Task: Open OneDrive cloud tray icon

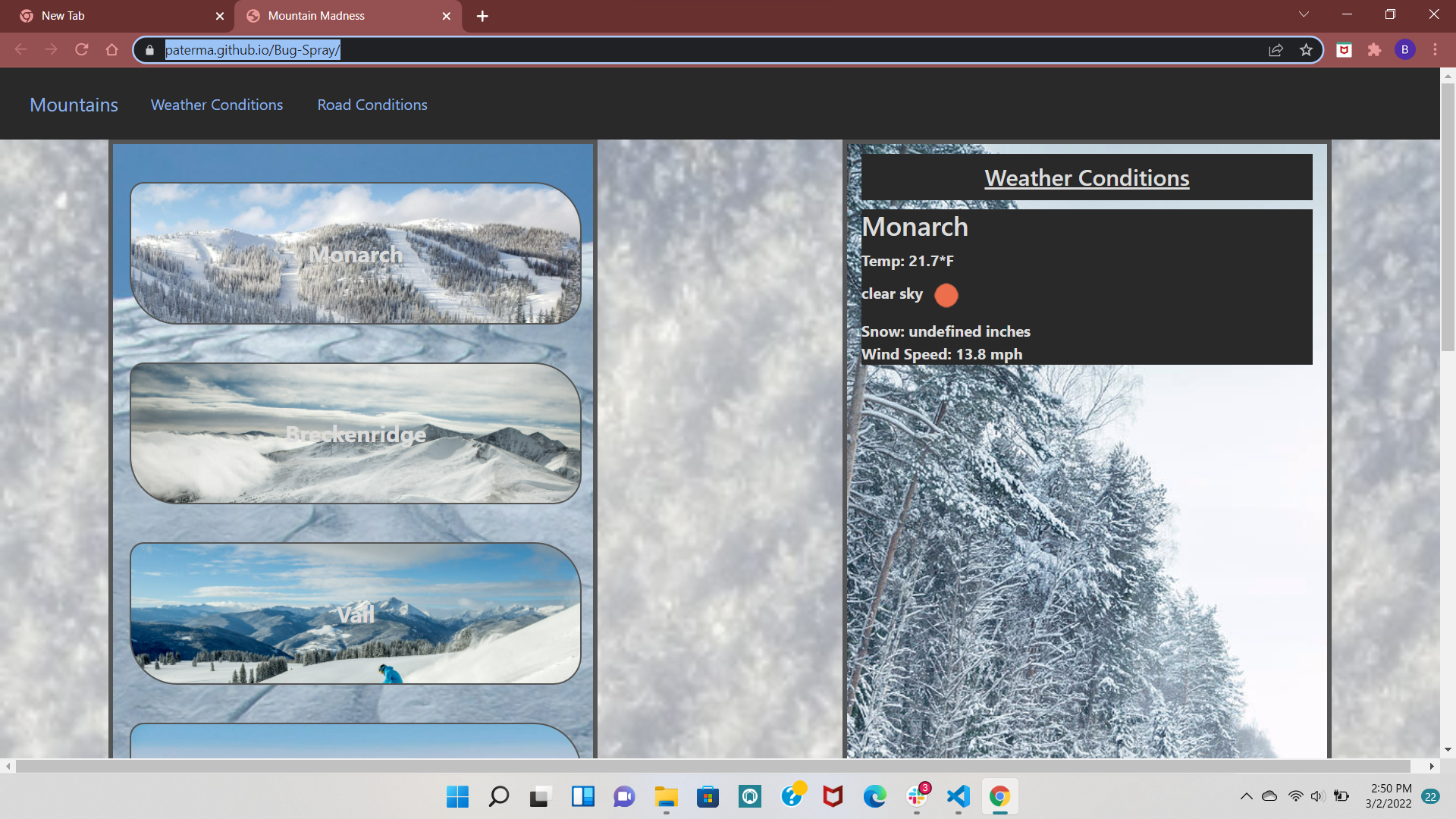Action: (x=1269, y=796)
